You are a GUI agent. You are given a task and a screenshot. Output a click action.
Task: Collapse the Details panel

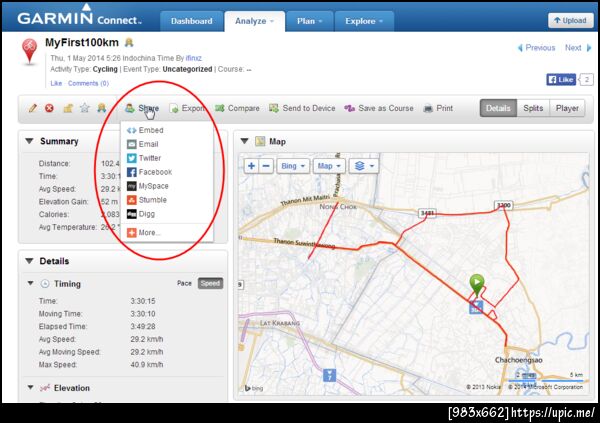coord(29,261)
